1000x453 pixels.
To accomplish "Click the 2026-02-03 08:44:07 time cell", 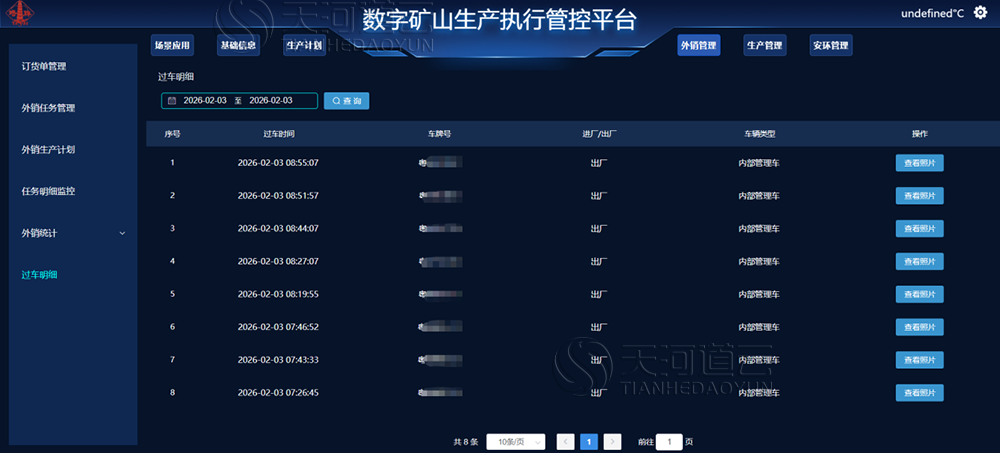I will (x=278, y=228).
